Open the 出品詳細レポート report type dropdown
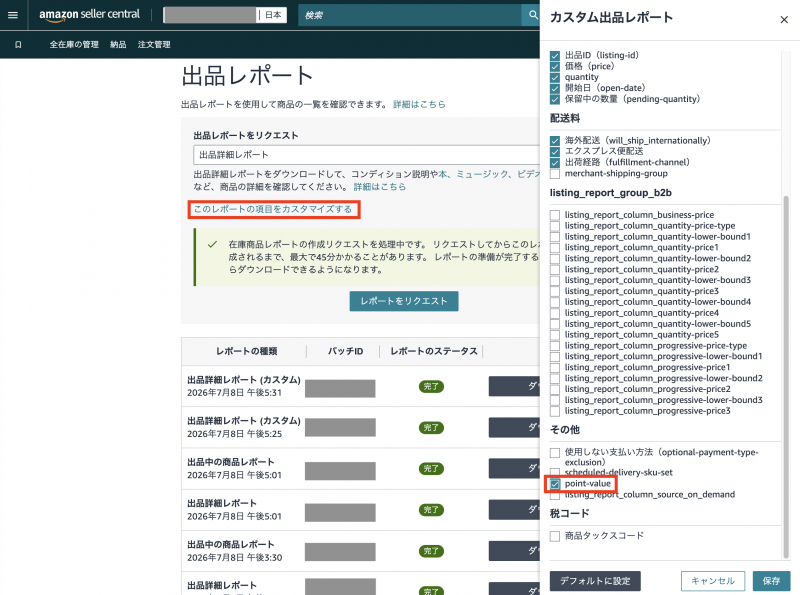The image size is (800, 595). [366, 155]
